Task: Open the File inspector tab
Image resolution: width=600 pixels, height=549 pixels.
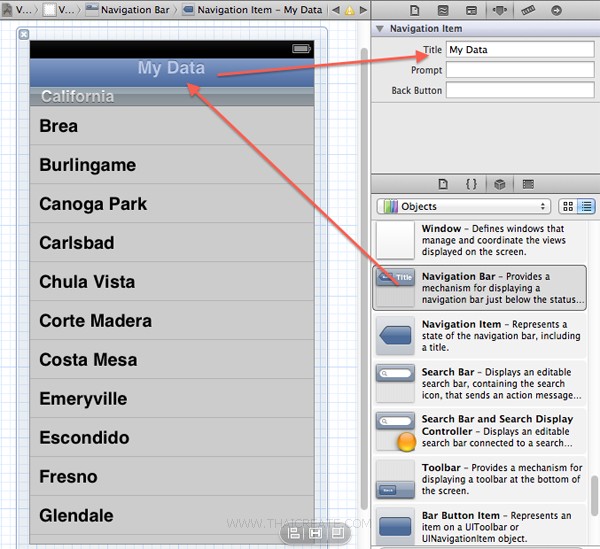Action: (x=414, y=10)
